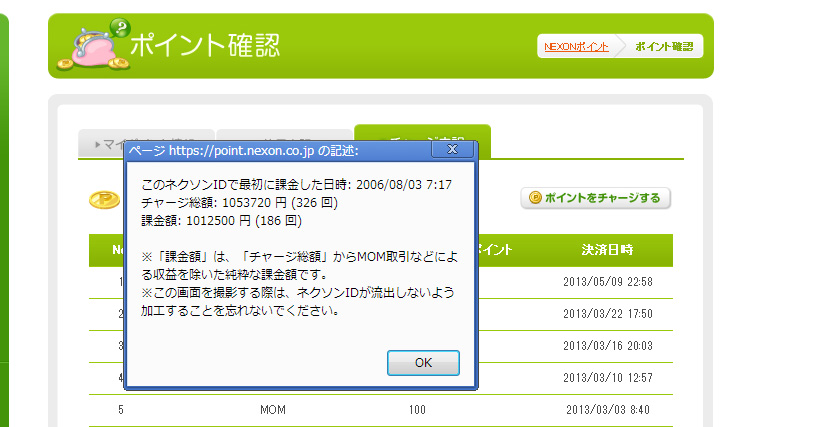Select the ポイント確認 breadcrumb item
The width and height of the screenshot is (829, 427).
click(664, 47)
